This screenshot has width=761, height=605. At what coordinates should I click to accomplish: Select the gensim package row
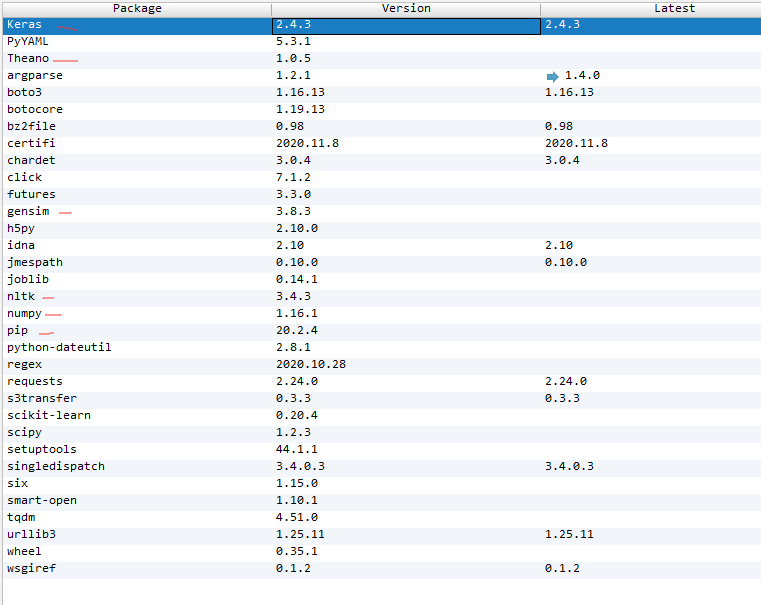(x=381, y=213)
